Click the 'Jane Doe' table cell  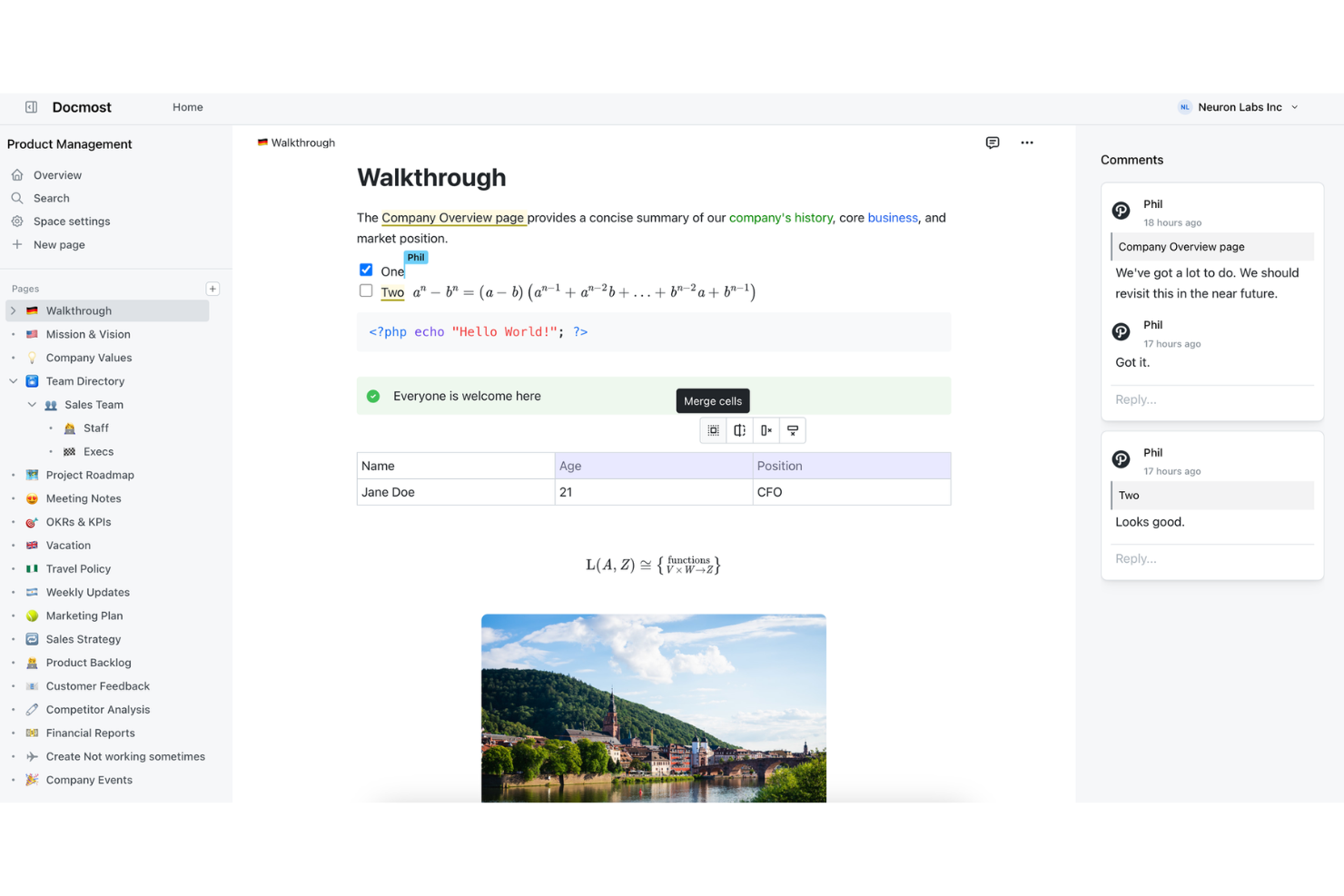[456, 492]
